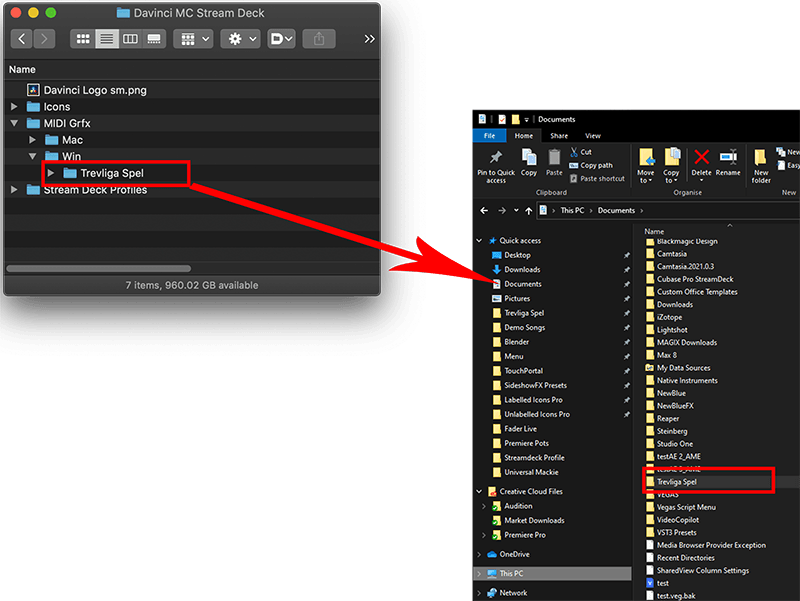
Task: Go up one folder level in Explorer
Action: [x=529, y=211]
